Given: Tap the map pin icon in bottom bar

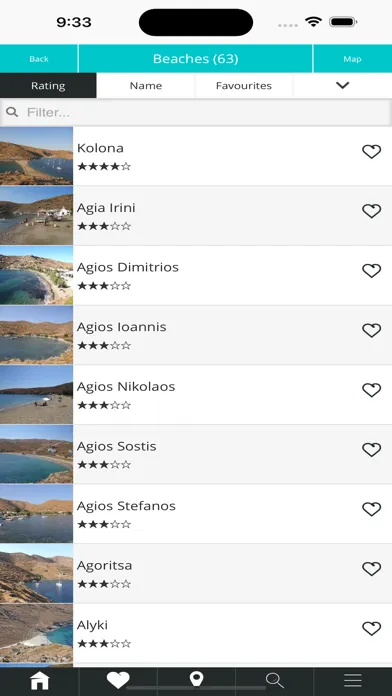Looking at the screenshot, I should pos(196,679).
